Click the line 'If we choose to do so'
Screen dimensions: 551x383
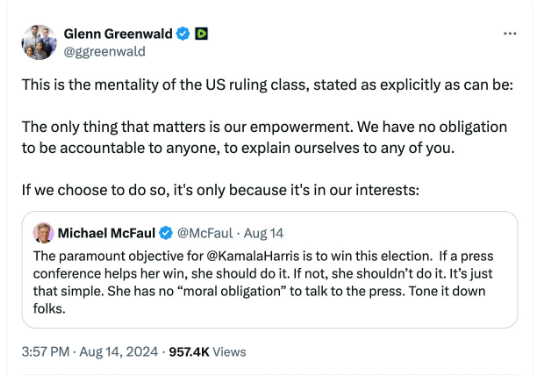tap(221, 190)
